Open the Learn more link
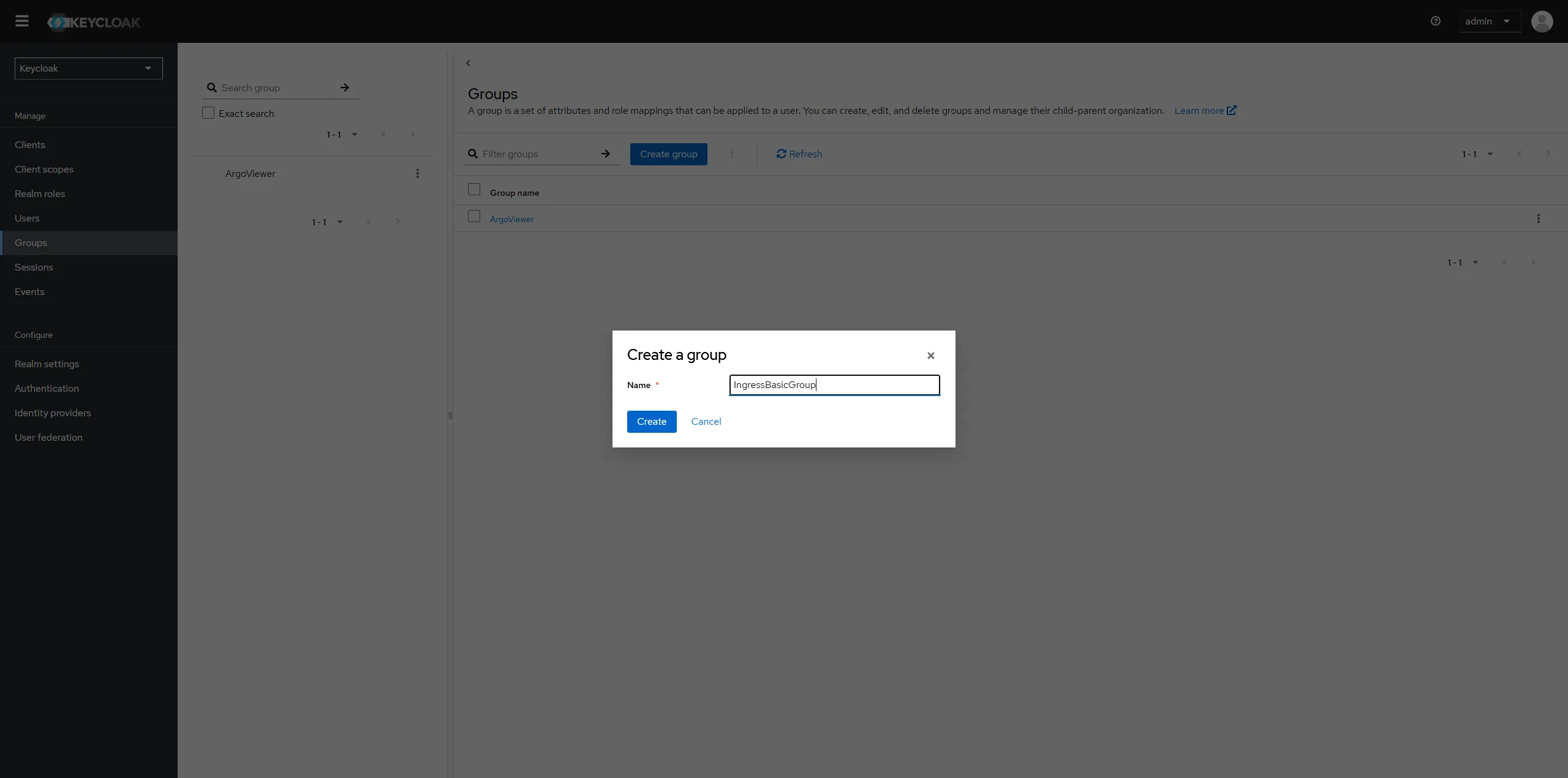The width and height of the screenshot is (1568, 778). point(1205,111)
